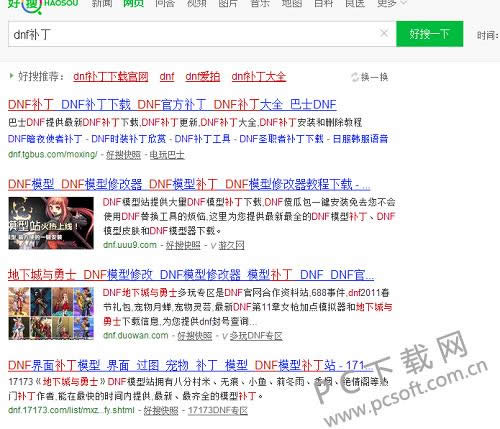
Task: Click the dnf.tgbus.com/moxing/ URL
Action: tap(53, 155)
